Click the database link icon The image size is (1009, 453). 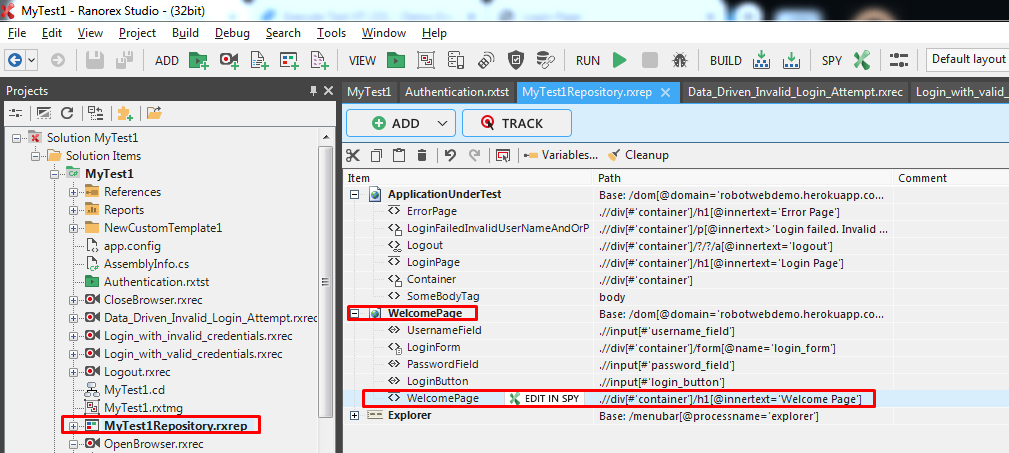coord(546,60)
